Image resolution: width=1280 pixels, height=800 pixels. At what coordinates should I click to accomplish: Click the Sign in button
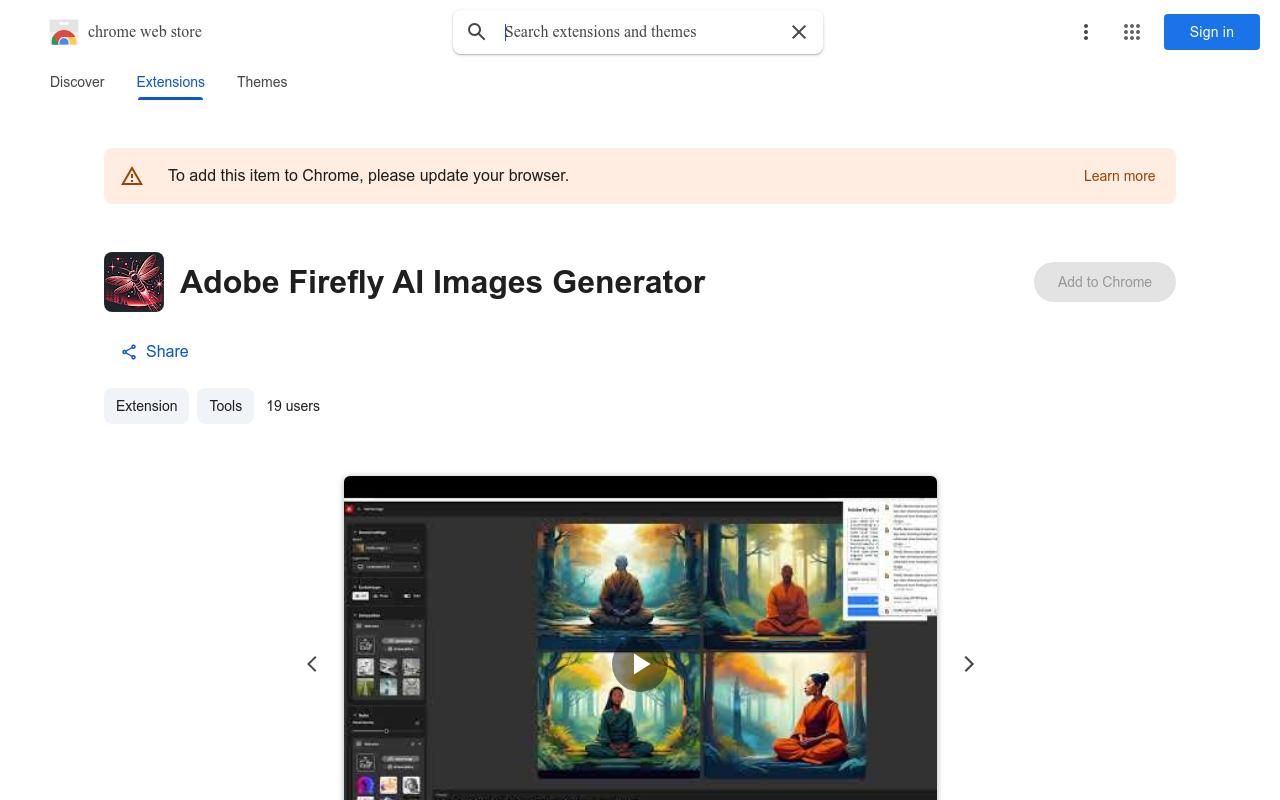(x=1212, y=32)
